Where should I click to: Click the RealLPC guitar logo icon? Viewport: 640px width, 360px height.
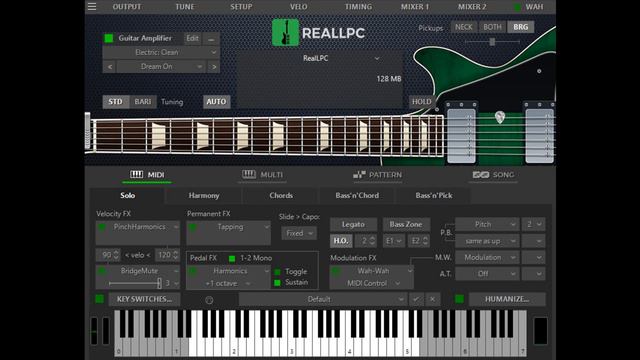(285, 32)
